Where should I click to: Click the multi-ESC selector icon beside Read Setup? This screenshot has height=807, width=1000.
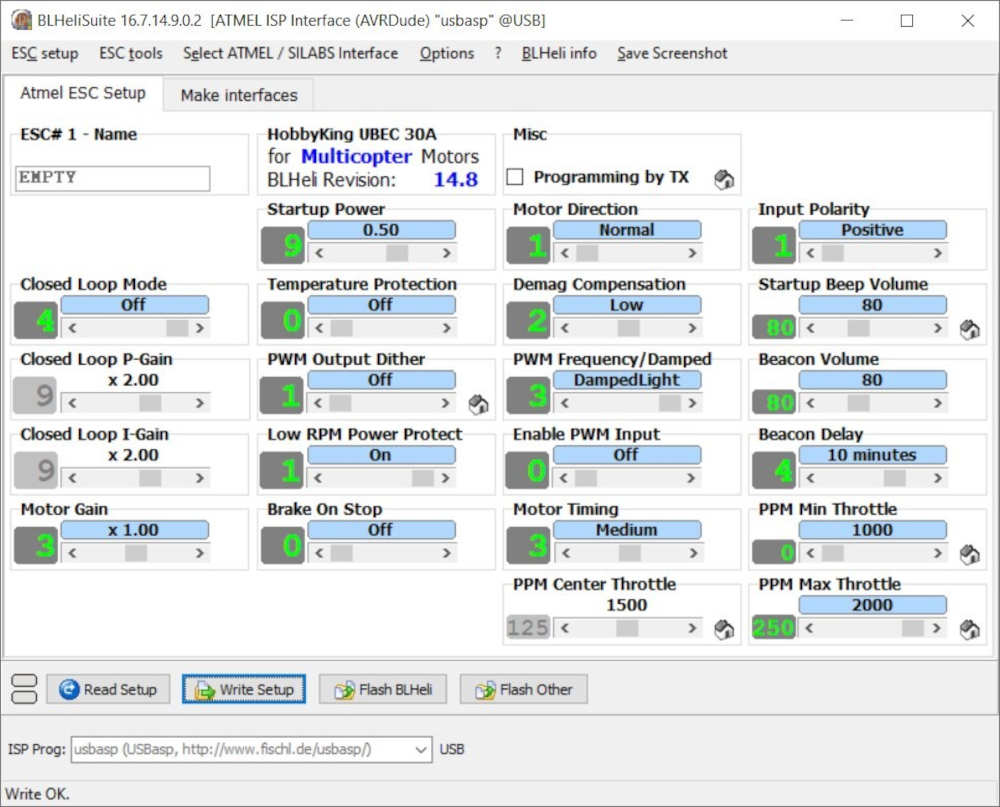24,689
